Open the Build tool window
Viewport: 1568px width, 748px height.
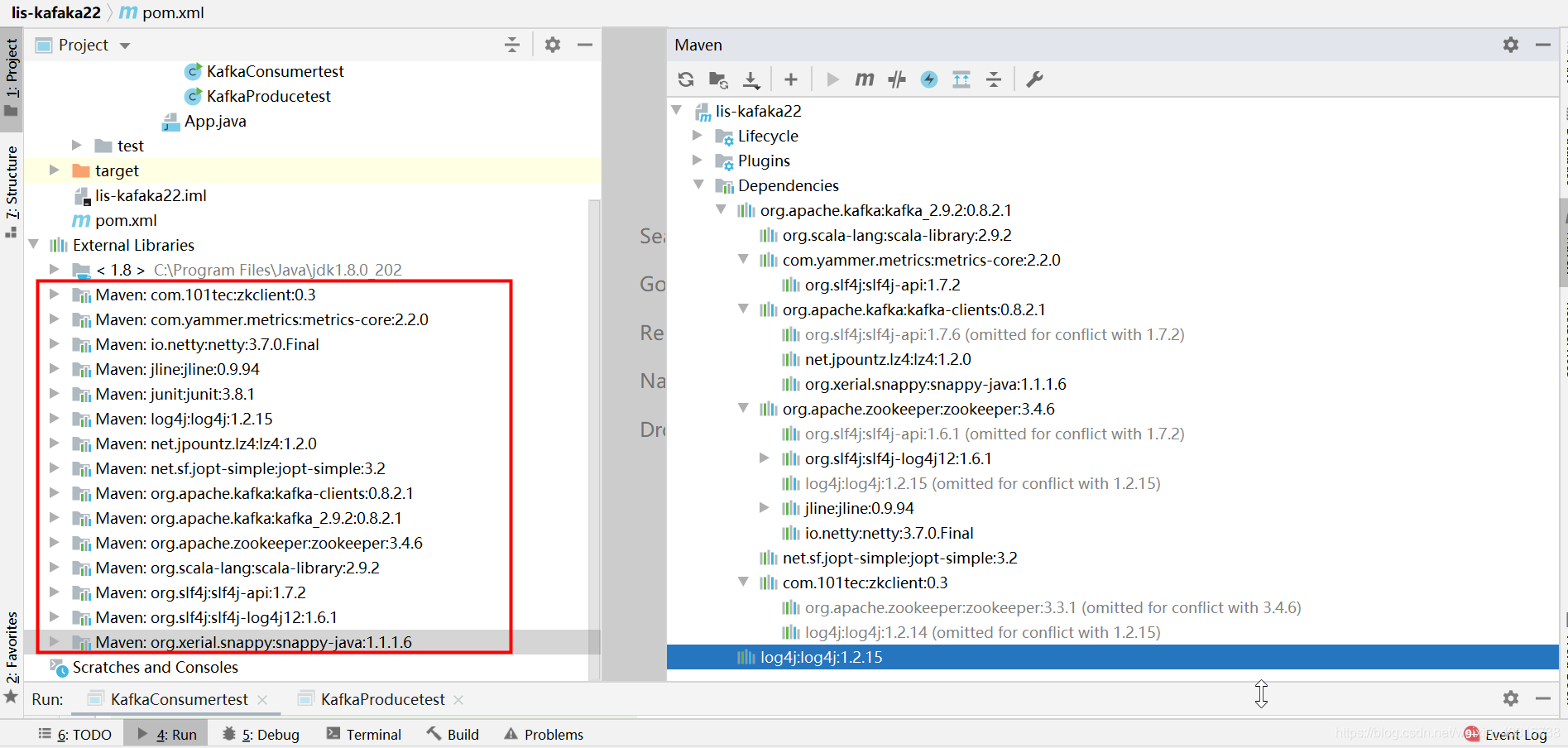(x=453, y=734)
